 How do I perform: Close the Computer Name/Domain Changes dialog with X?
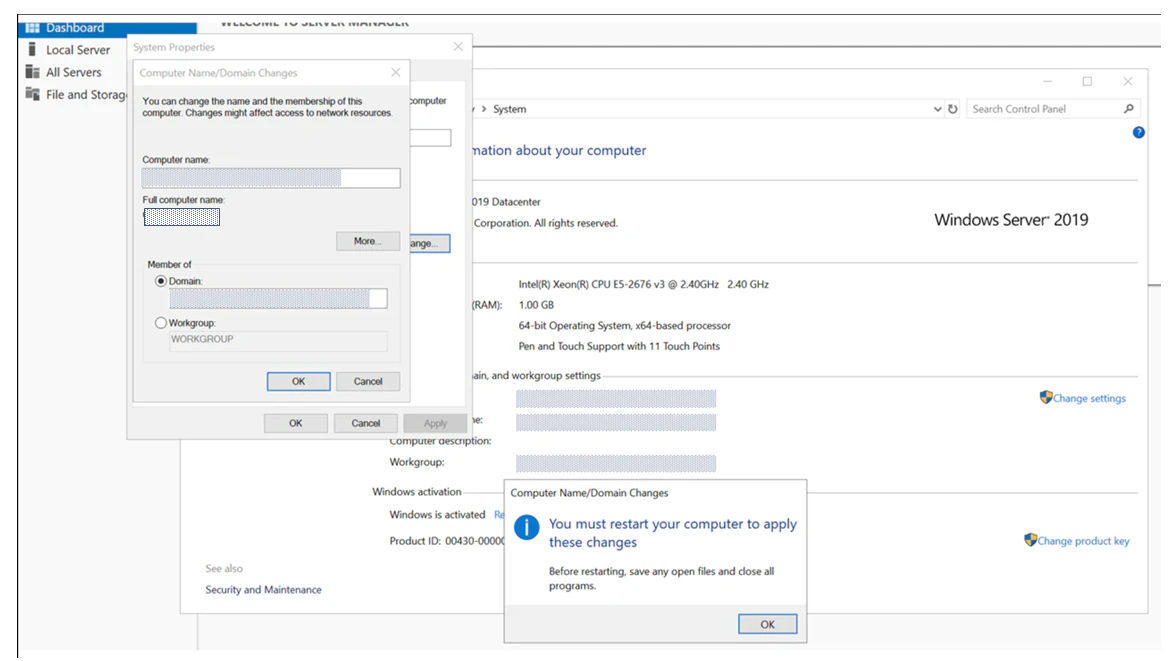click(x=395, y=73)
